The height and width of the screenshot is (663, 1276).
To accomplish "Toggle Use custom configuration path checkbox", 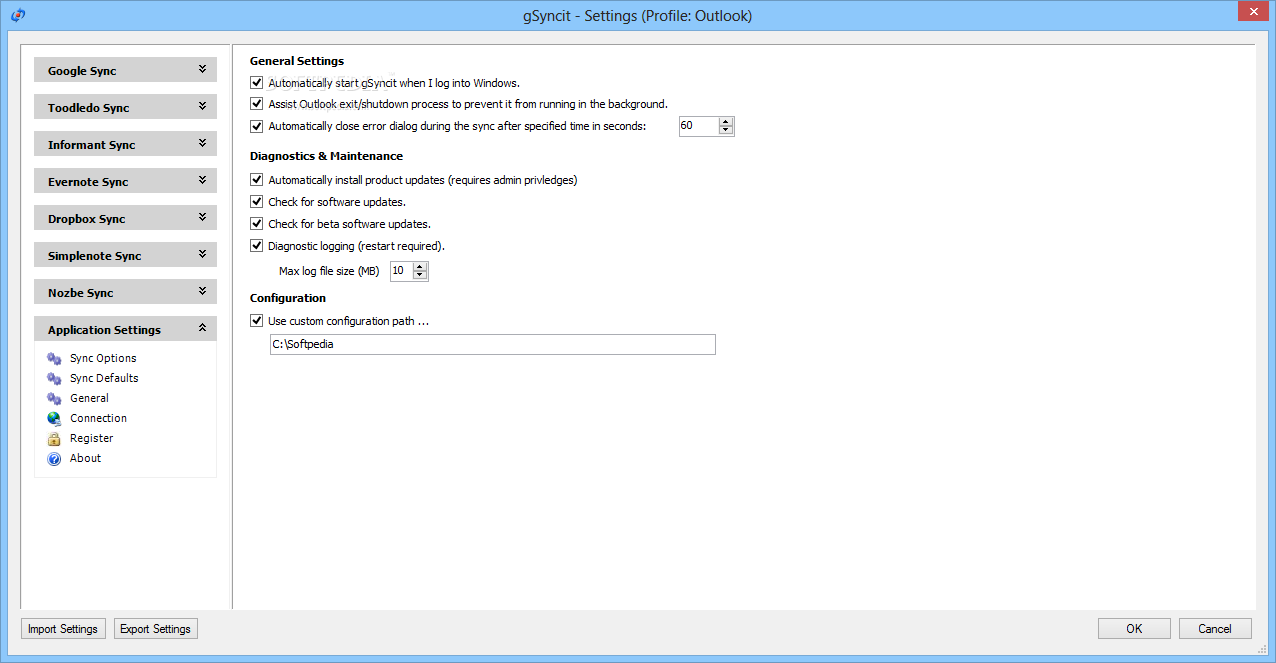I will (256, 321).
